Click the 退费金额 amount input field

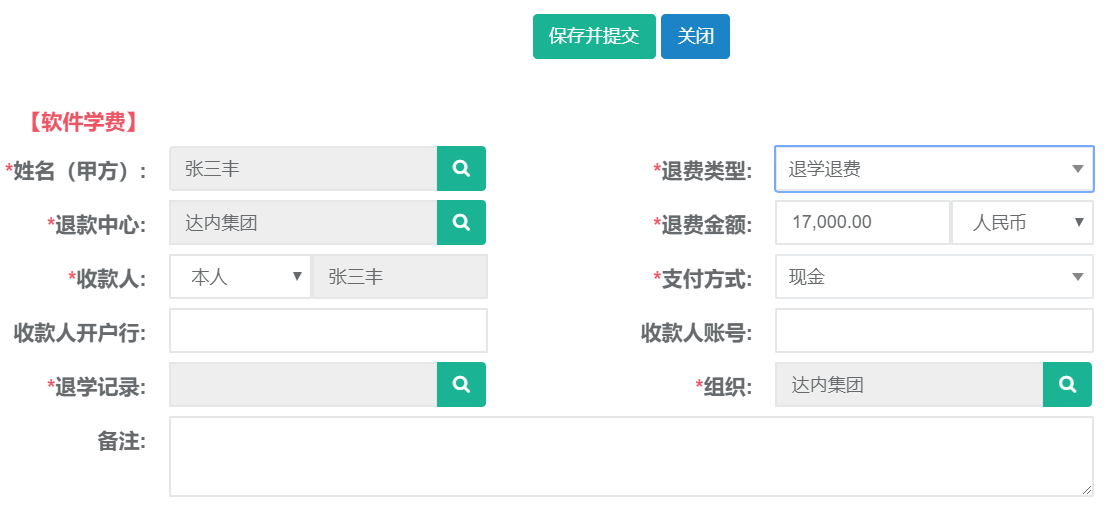coord(861,223)
